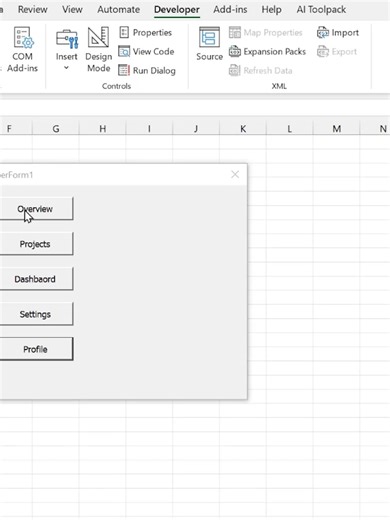This screenshot has width=390, height=520.
Task: Open the AI Toolpack tab
Action: pos(321,10)
